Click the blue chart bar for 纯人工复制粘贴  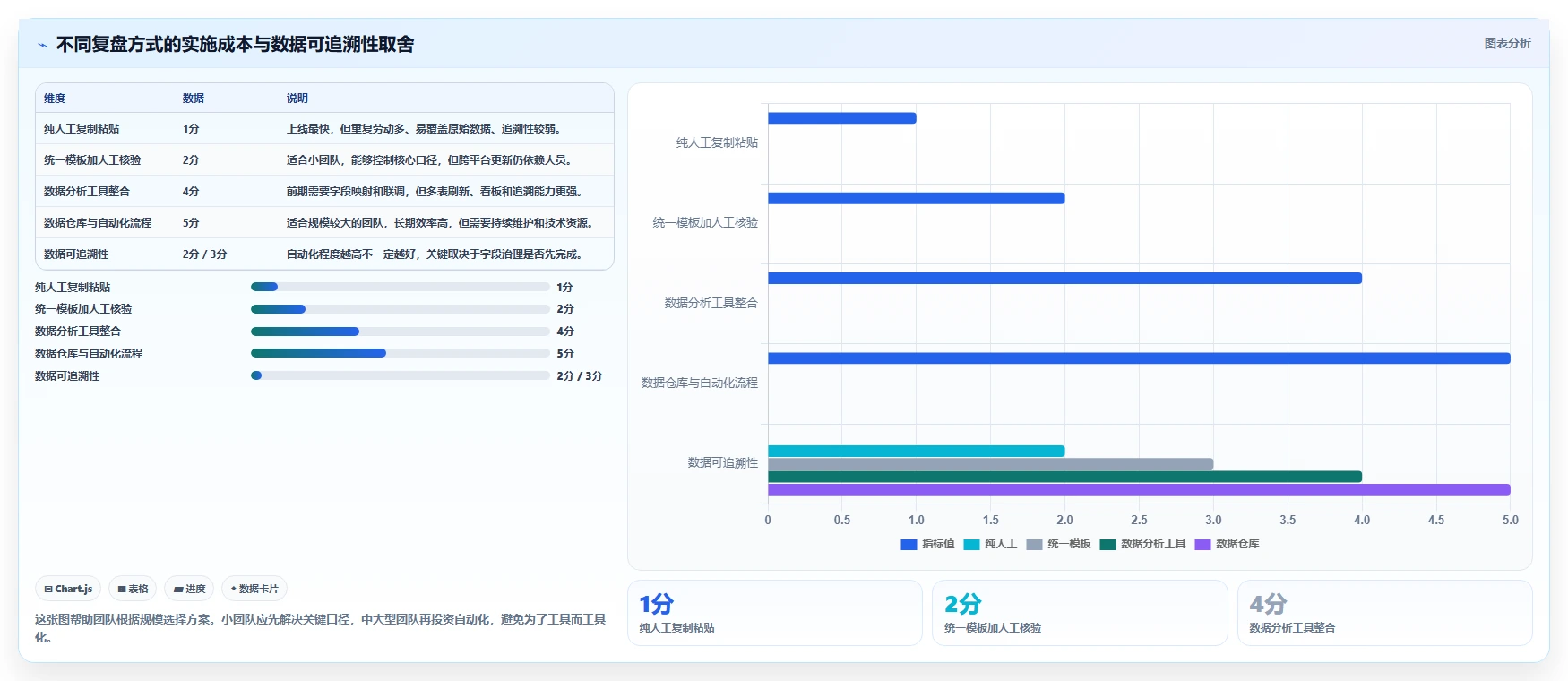[x=842, y=118]
